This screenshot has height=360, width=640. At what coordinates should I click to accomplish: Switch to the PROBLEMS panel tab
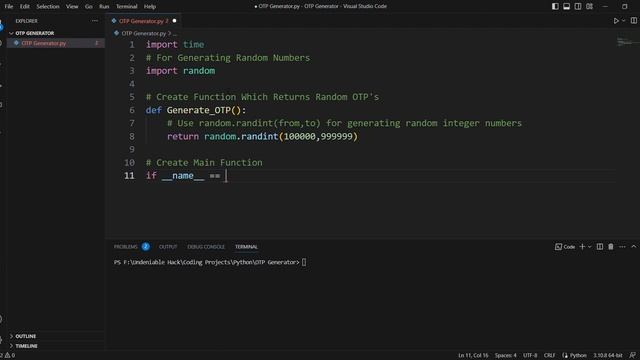pyautogui.click(x=125, y=247)
